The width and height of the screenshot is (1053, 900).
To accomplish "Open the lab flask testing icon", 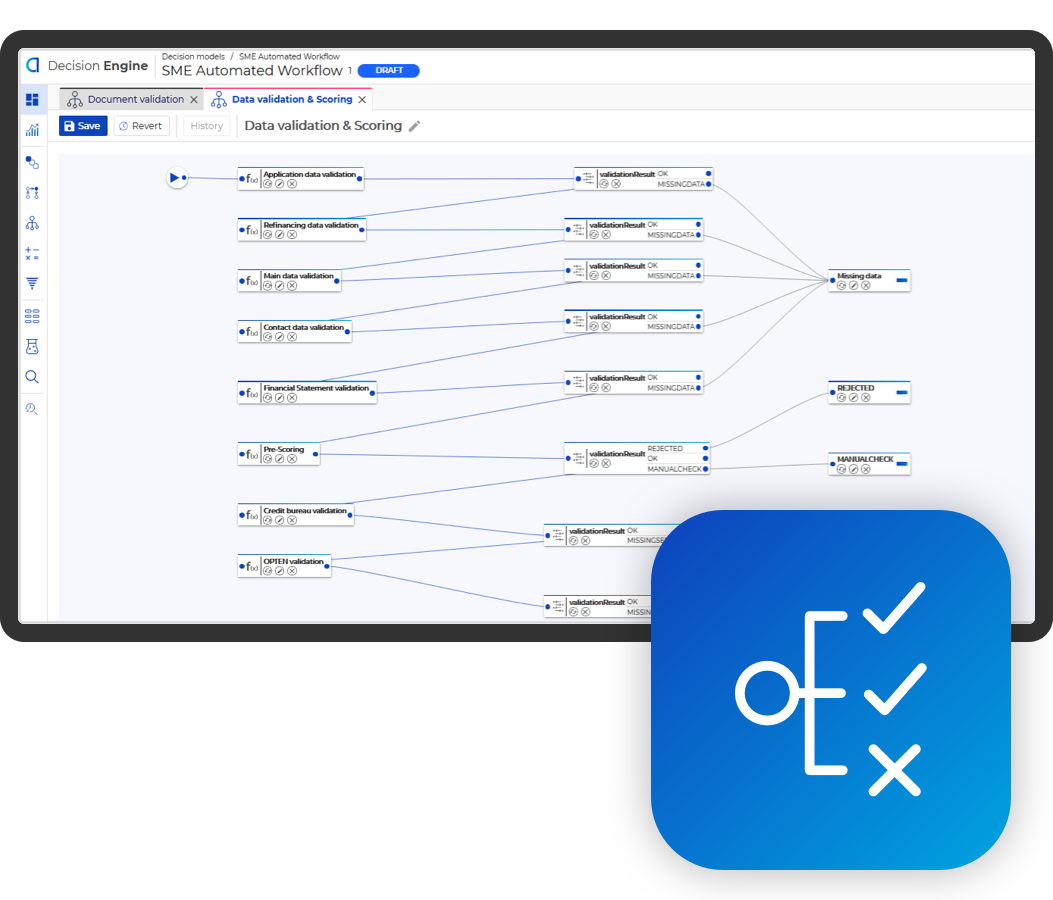I will (32, 347).
